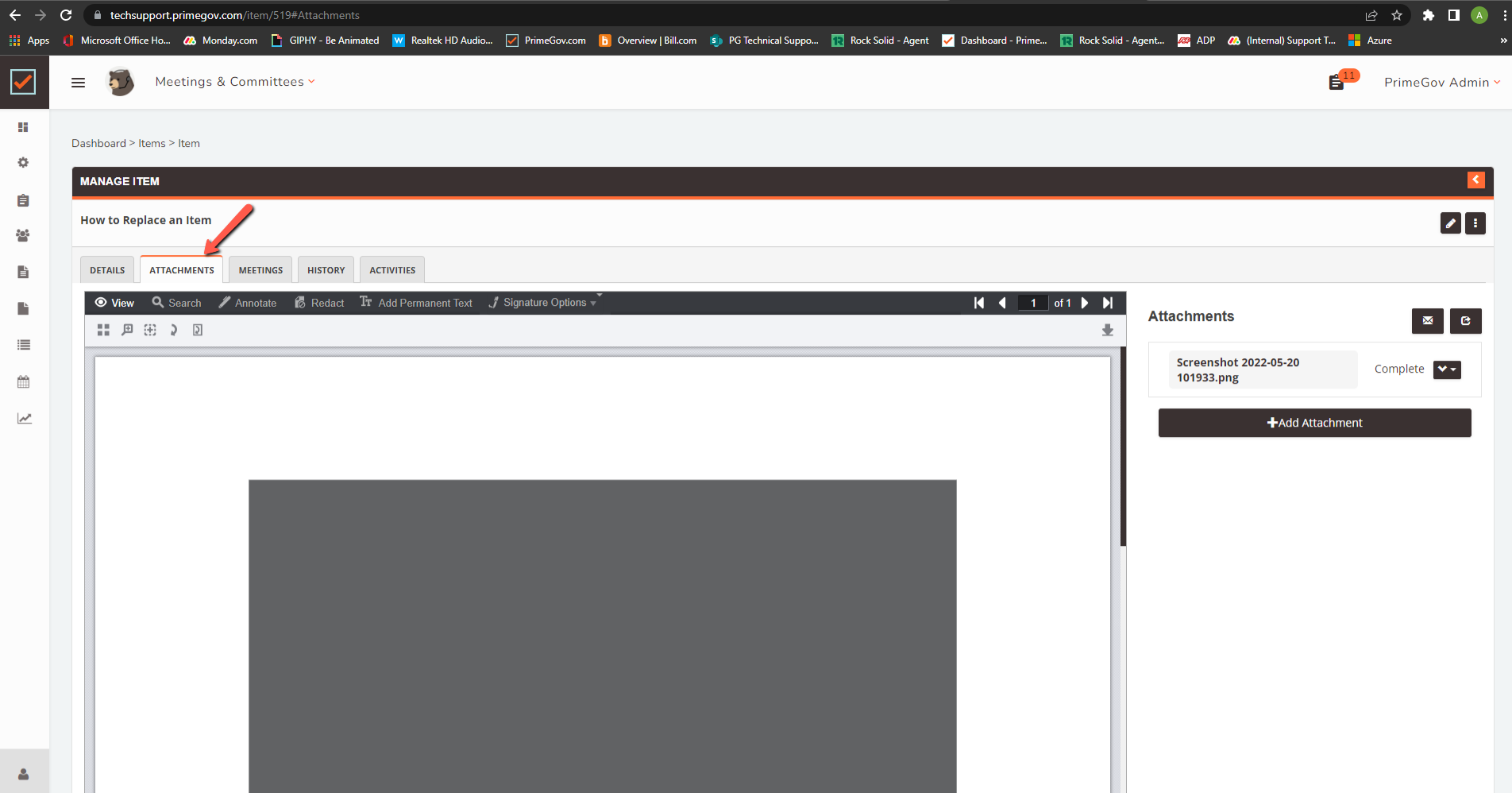Viewport: 1512px width, 793px height.
Task: Open the Complete status dropdown for attachment
Action: (1447, 369)
